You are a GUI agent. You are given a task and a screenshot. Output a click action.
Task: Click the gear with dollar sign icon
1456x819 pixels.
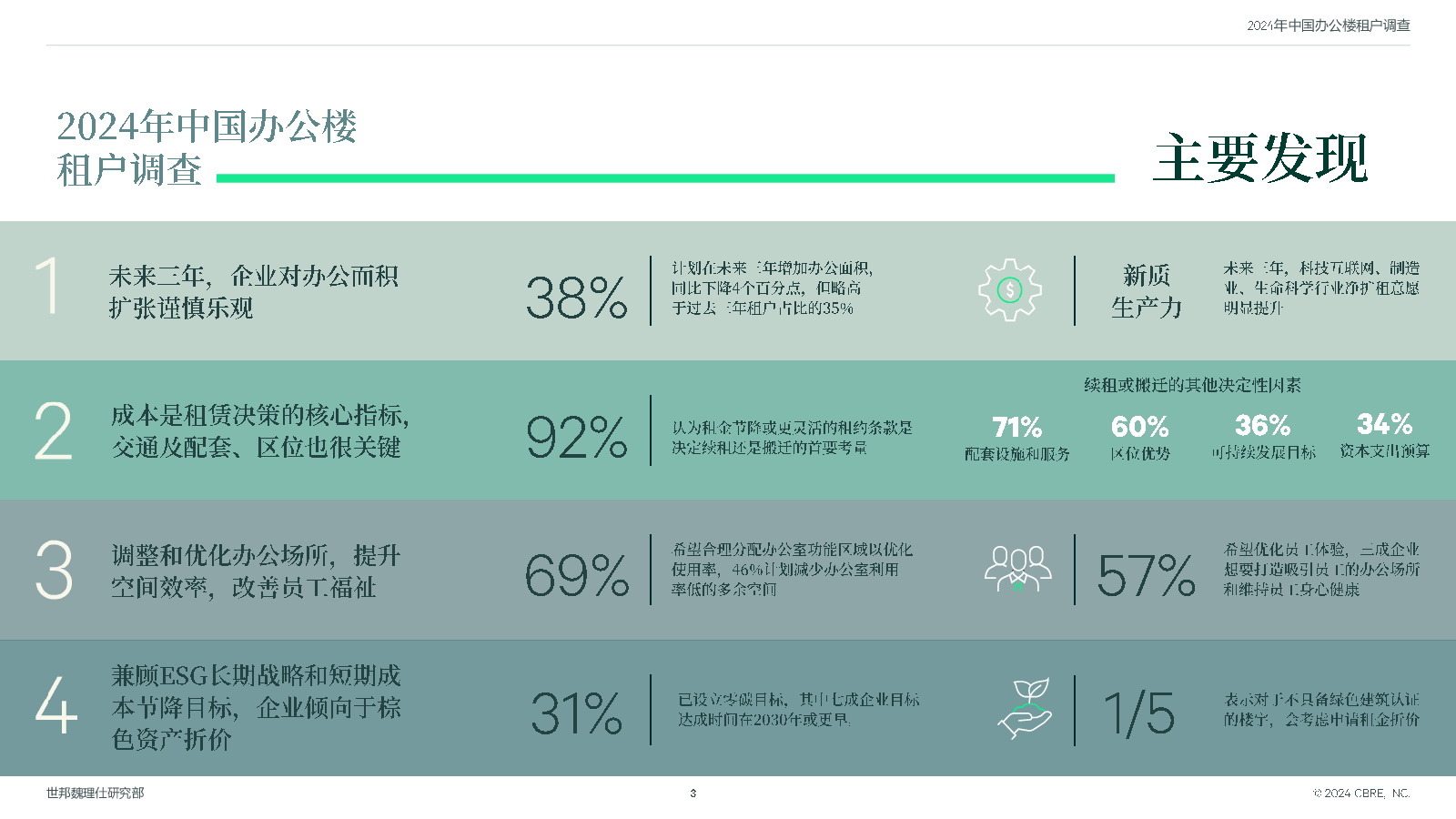[x=1009, y=290]
